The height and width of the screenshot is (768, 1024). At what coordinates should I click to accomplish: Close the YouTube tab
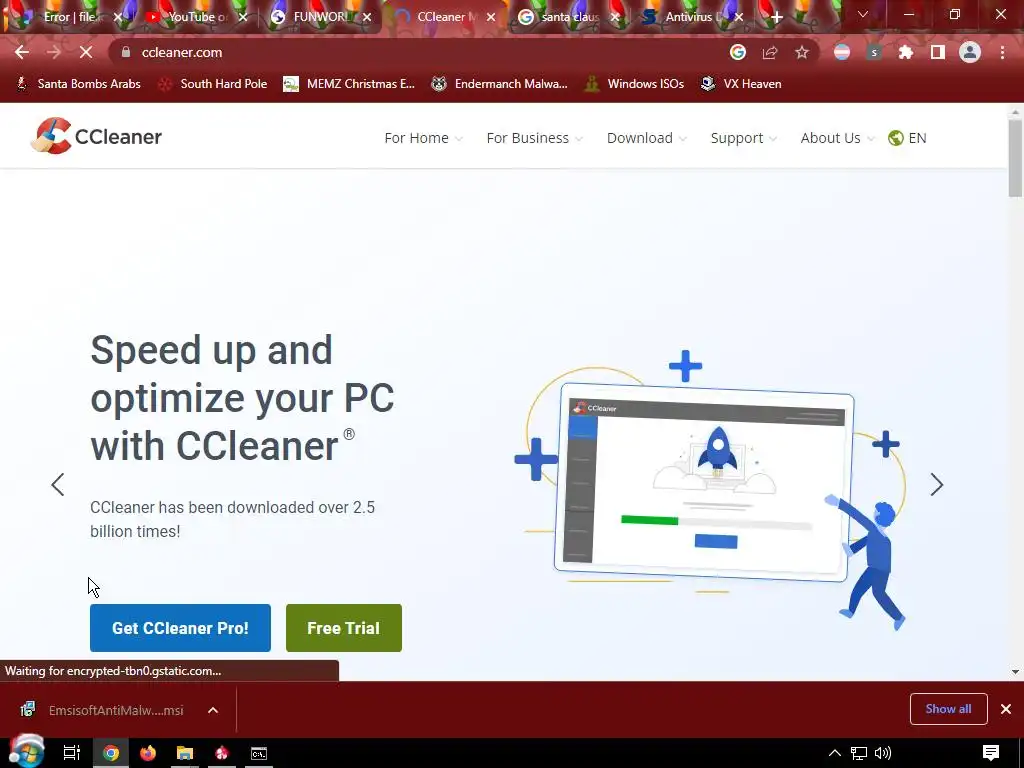[x=243, y=18]
